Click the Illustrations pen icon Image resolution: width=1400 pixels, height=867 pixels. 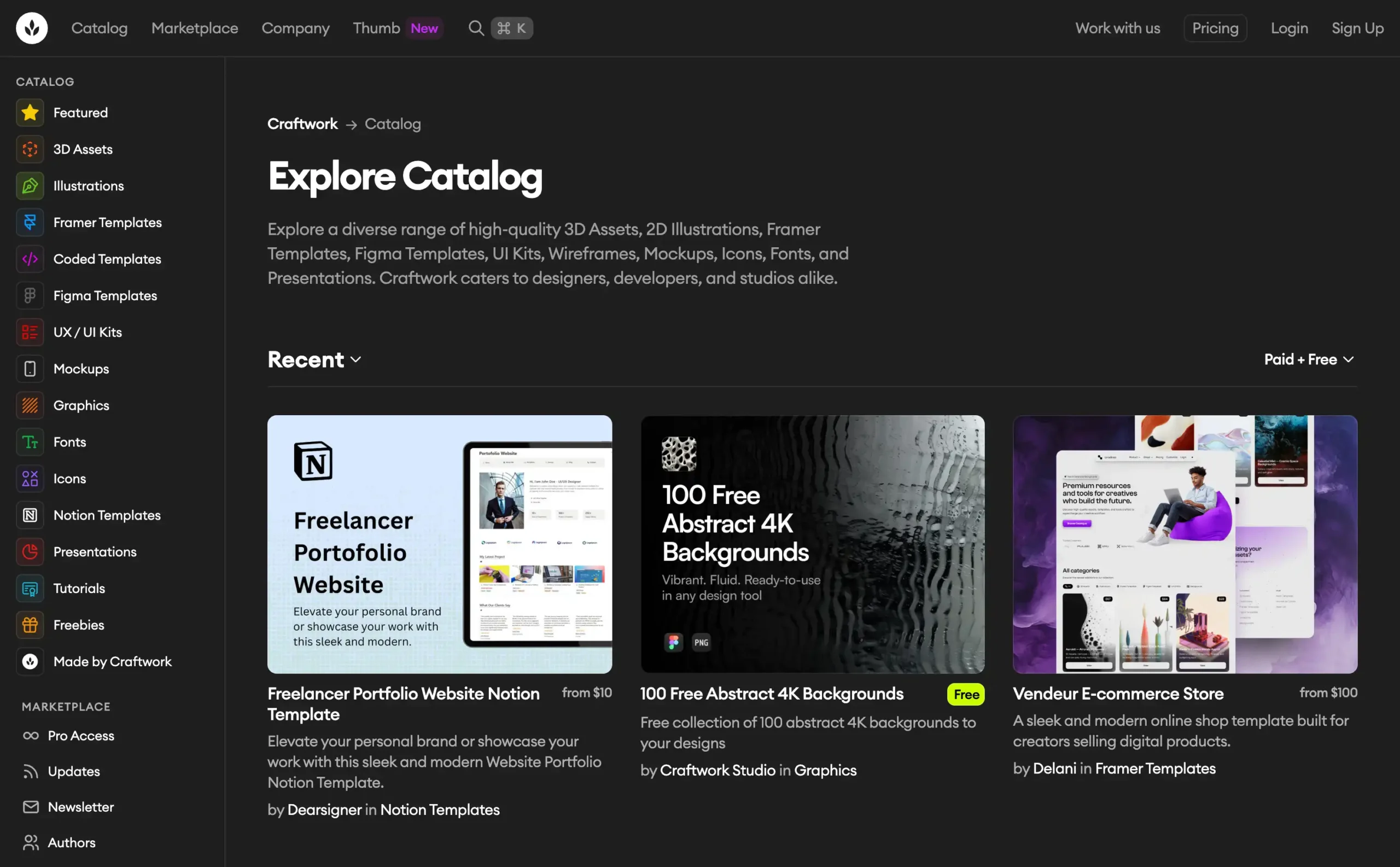click(30, 186)
